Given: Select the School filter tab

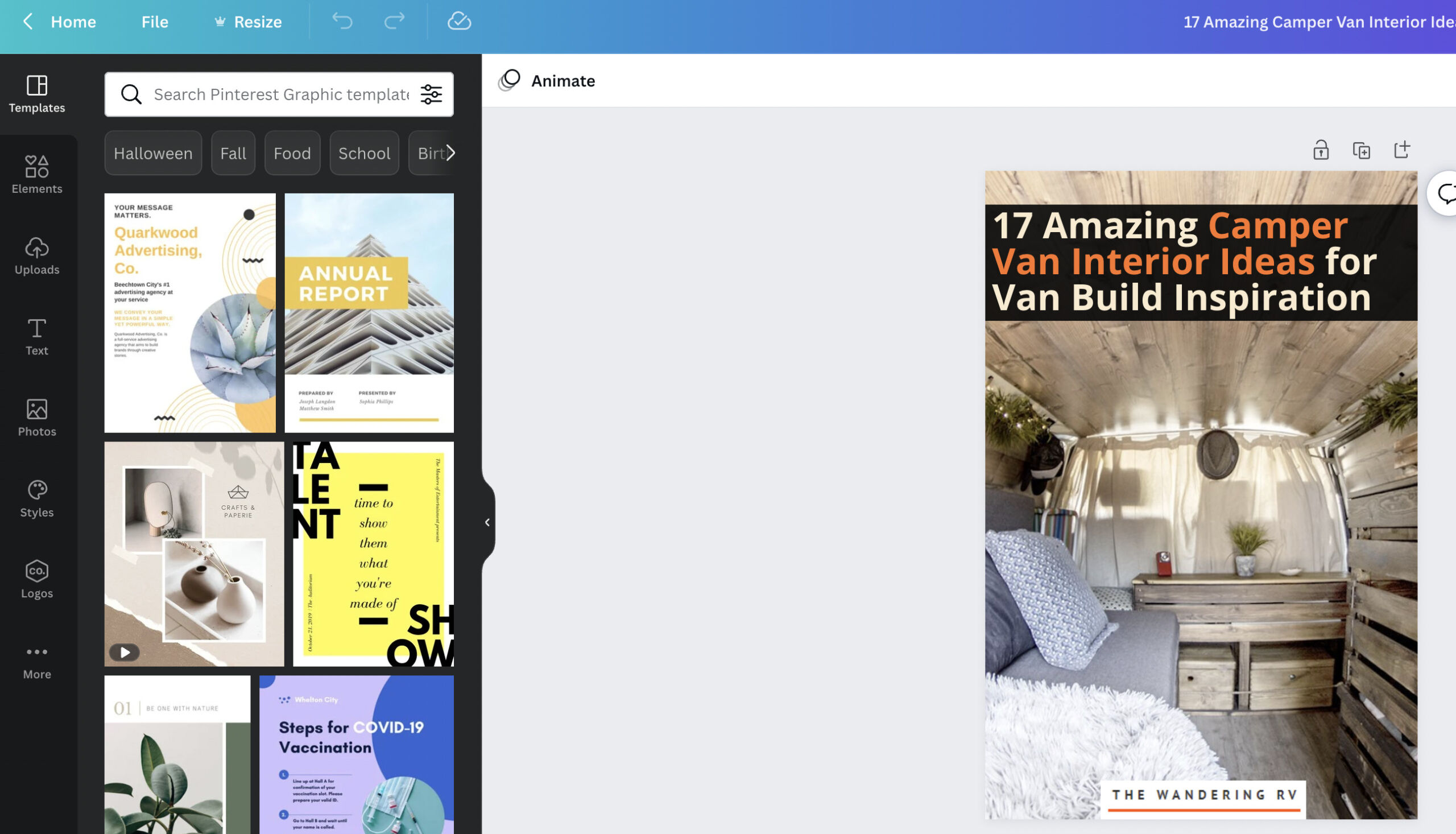Looking at the screenshot, I should pos(364,152).
